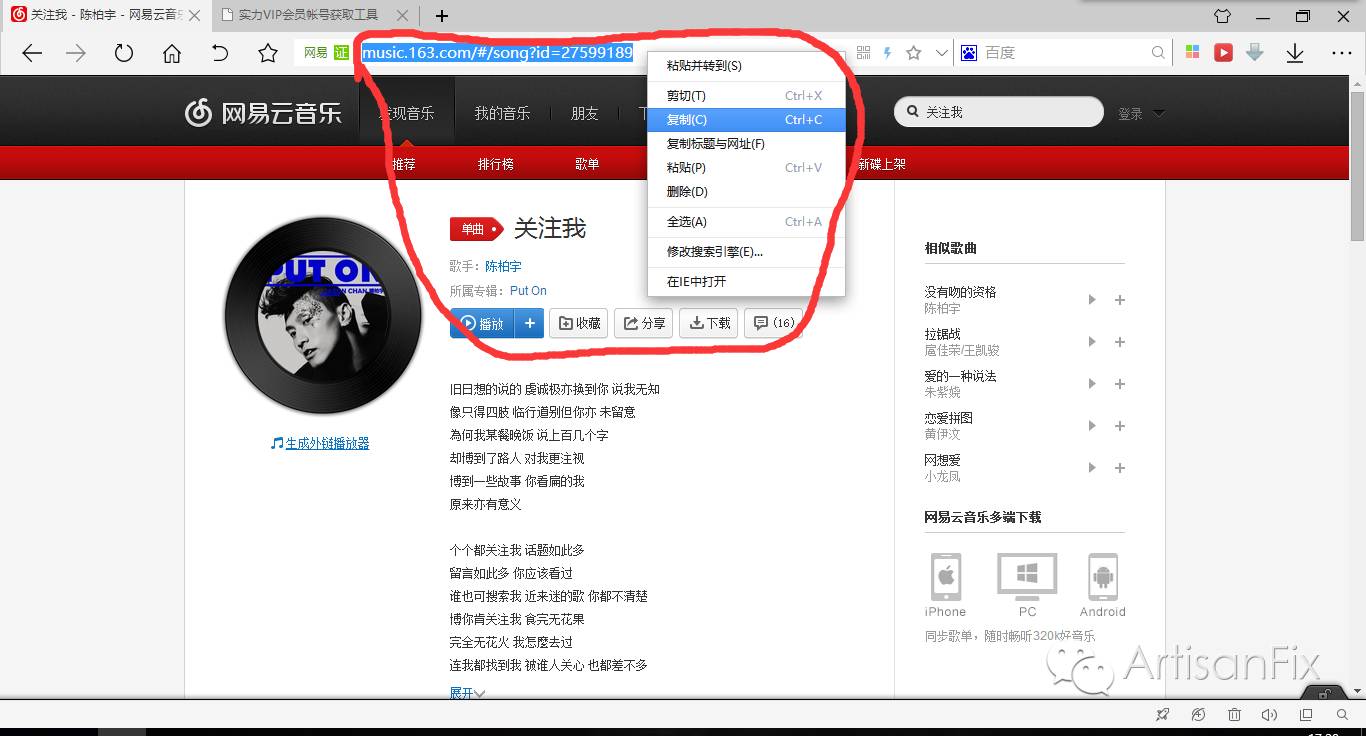Click the 关注我 site search field

[x=1000, y=113]
